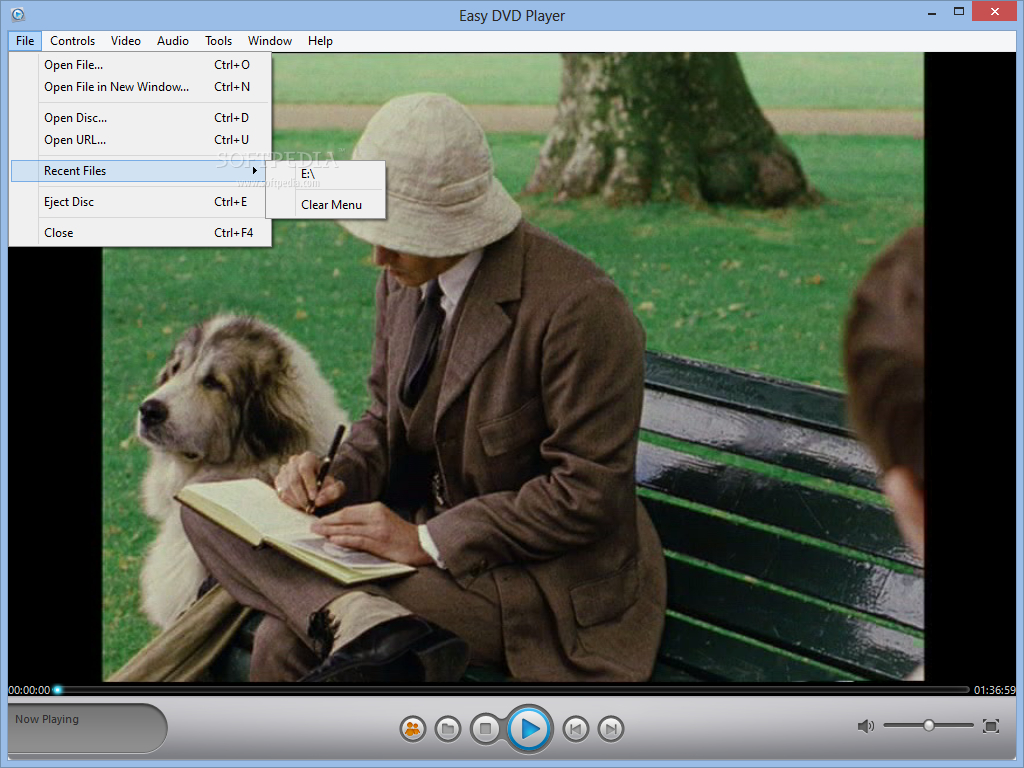Choose Open File... menu entry

click(x=140, y=65)
